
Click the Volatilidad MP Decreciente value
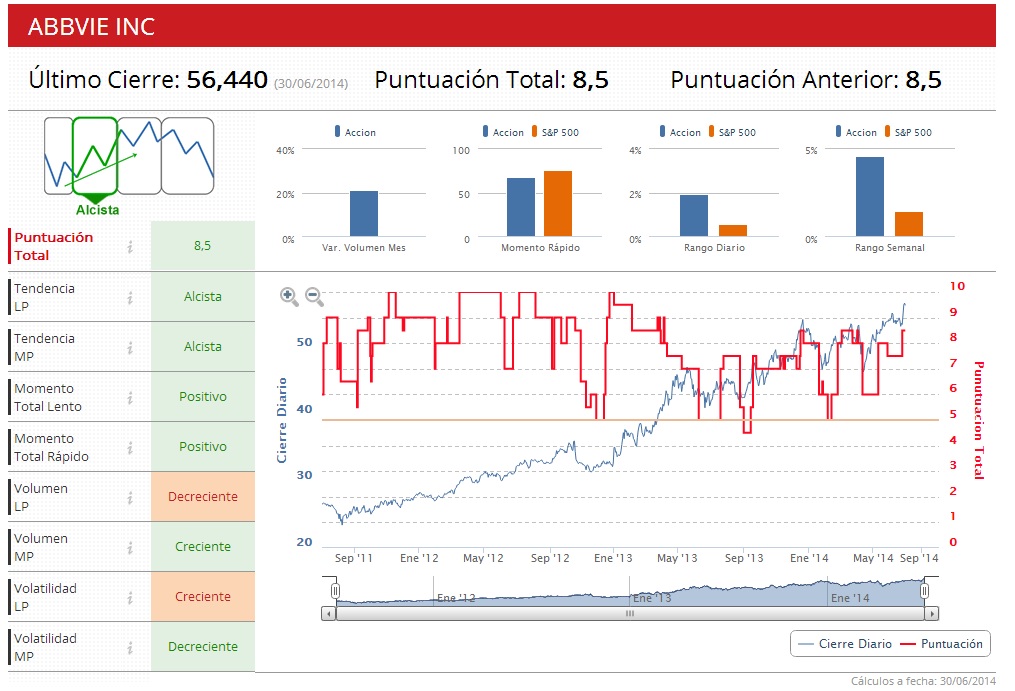[x=203, y=646]
